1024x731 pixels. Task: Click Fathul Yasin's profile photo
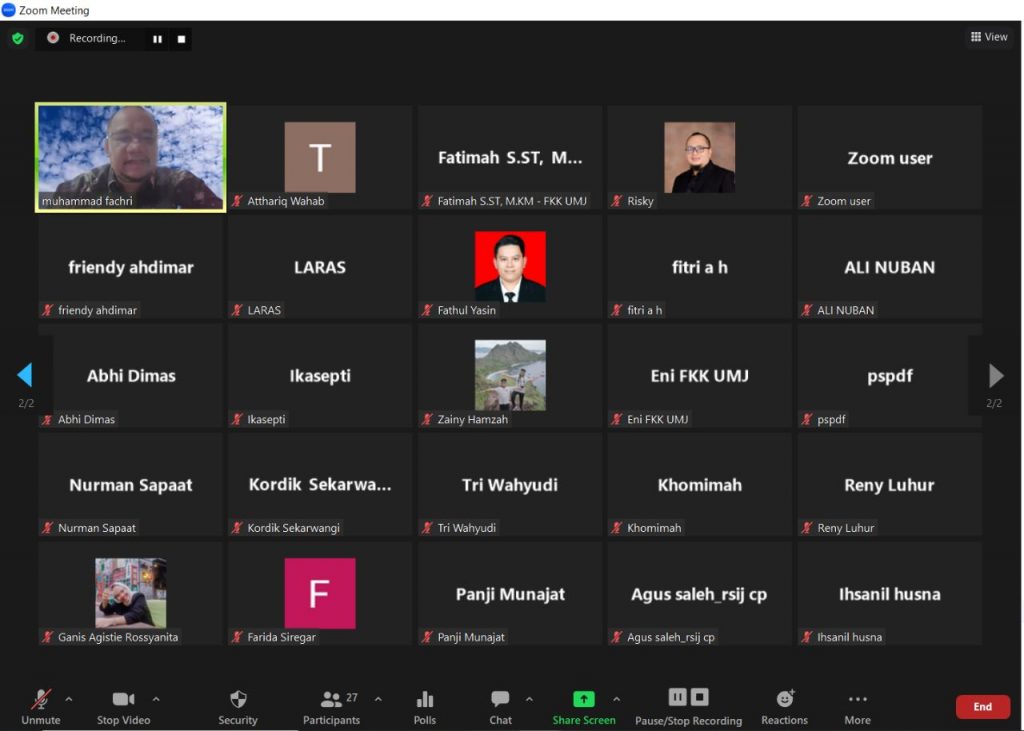(x=510, y=267)
